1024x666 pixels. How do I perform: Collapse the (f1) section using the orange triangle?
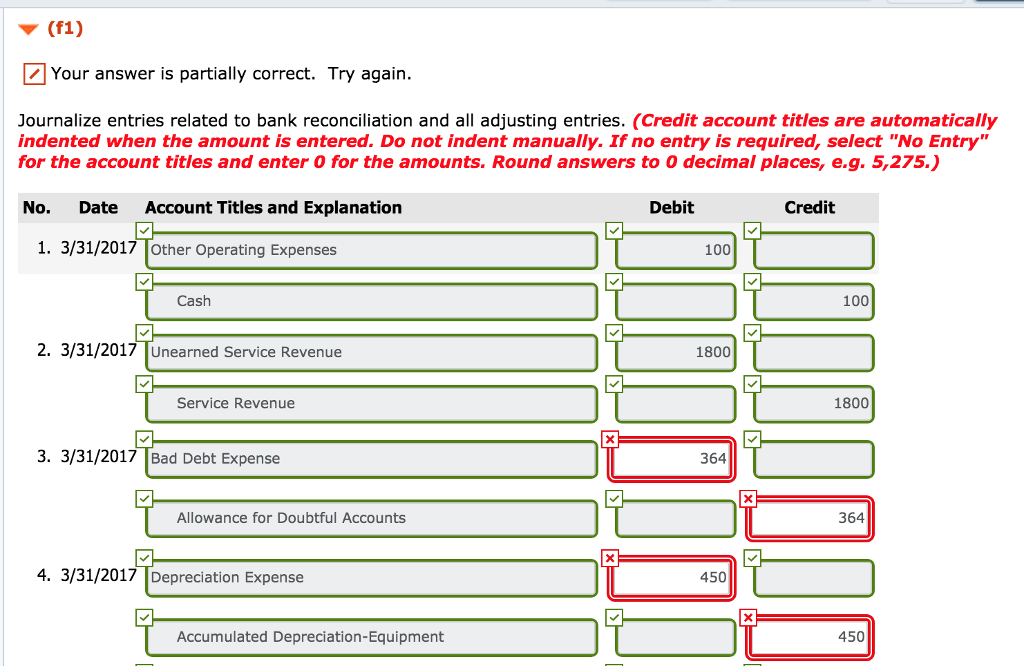tap(27, 30)
